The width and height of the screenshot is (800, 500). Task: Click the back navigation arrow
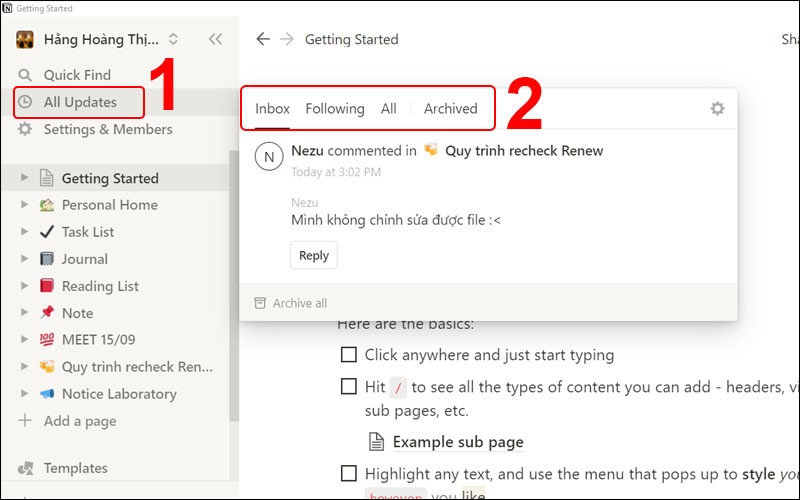pyautogui.click(x=263, y=39)
